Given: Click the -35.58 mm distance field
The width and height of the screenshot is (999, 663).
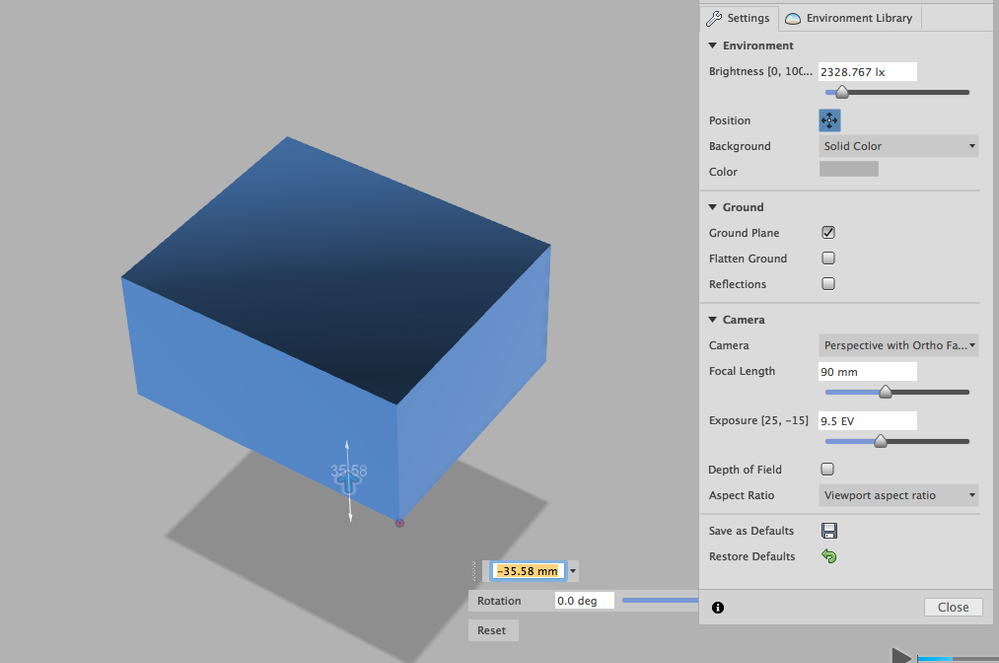Looking at the screenshot, I should tap(527, 571).
